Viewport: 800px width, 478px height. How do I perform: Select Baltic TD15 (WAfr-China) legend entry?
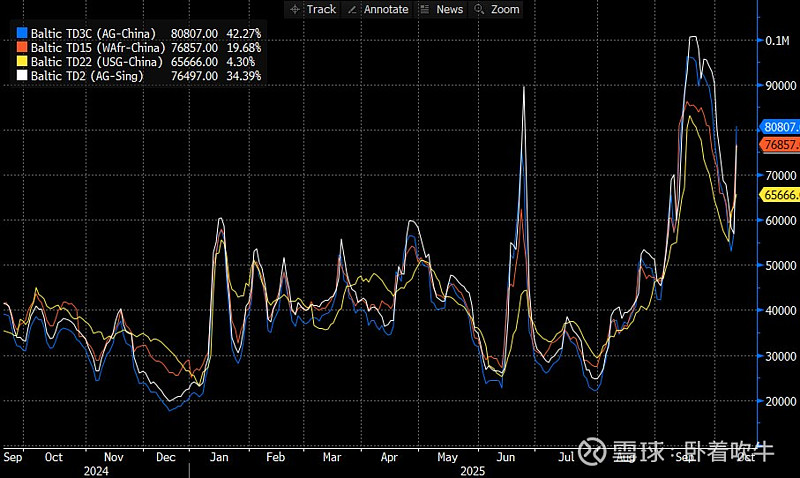(98, 48)
